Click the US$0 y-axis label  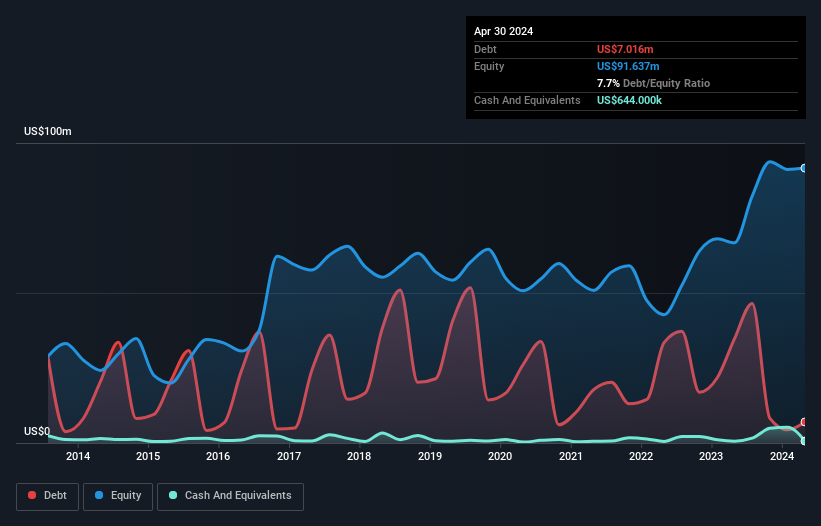tap(37, 431)
